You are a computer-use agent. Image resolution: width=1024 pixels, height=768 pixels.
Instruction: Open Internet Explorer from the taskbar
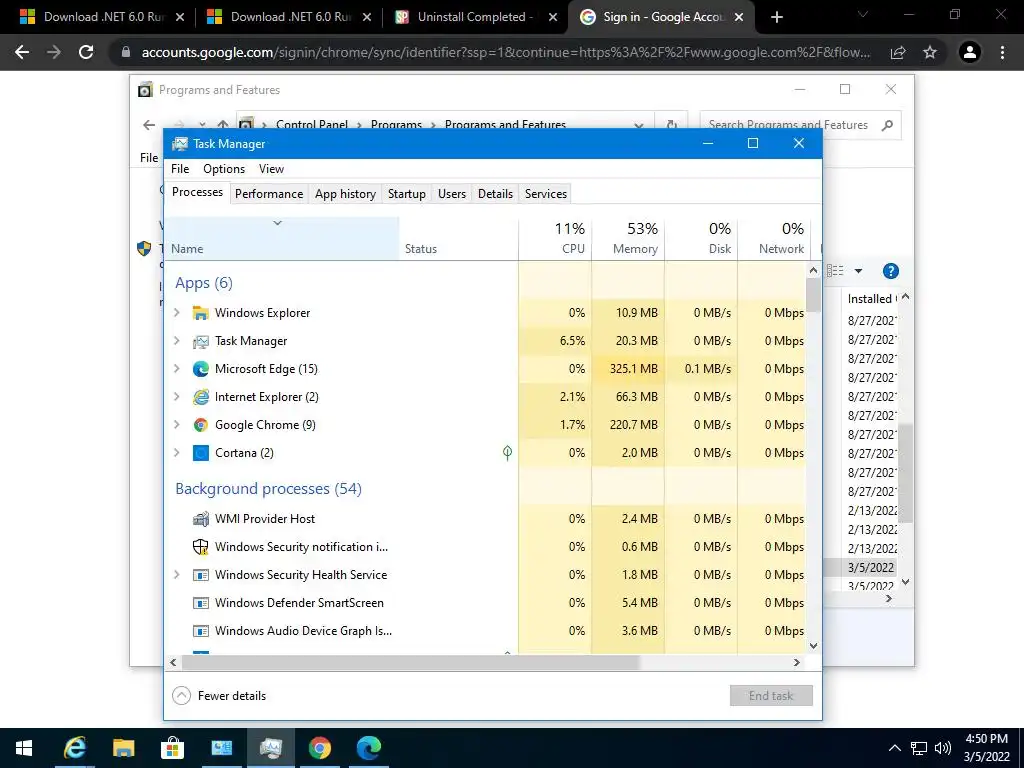click(74, 748)
